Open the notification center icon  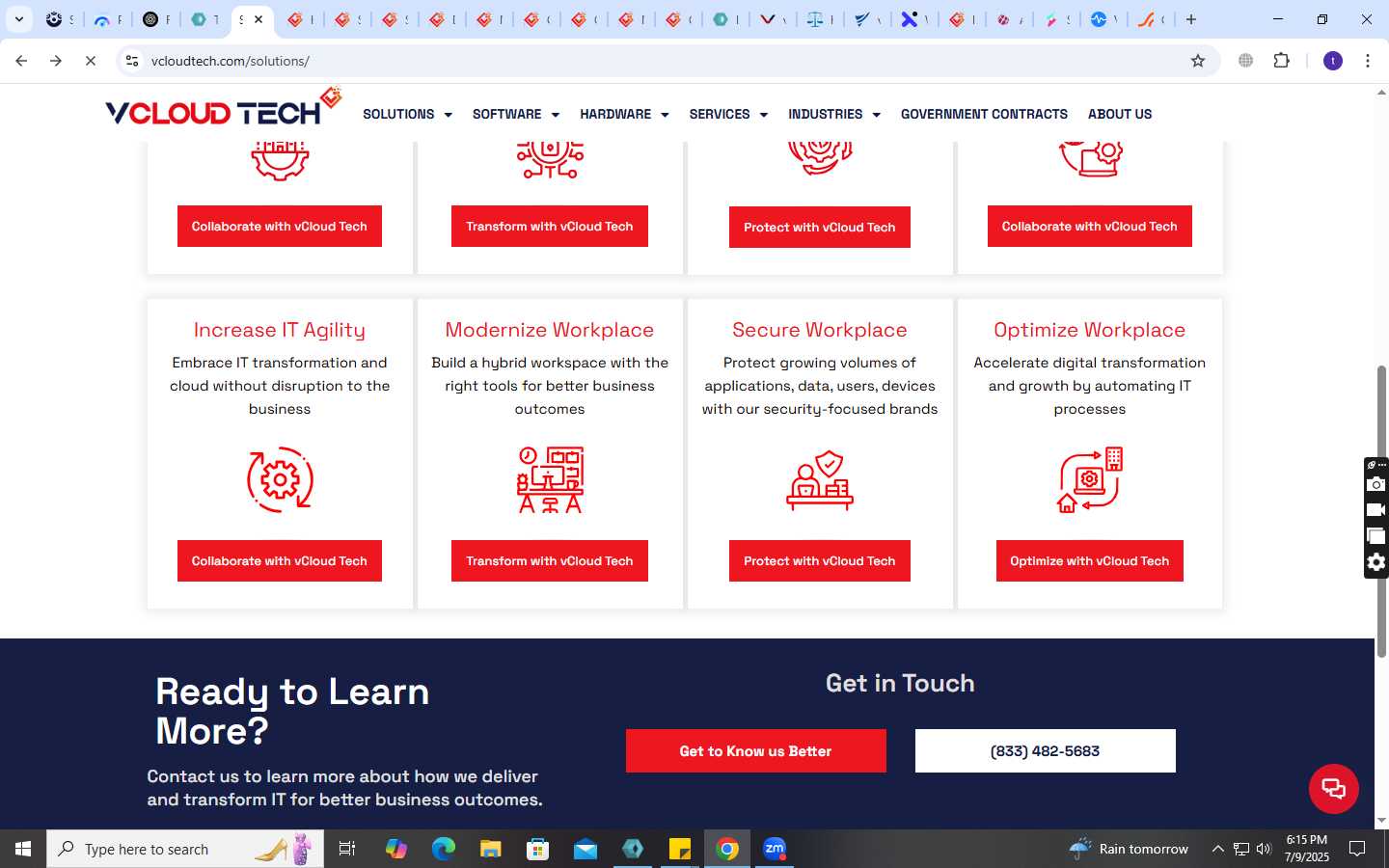pyautogui.click(x=1357, y=849)
